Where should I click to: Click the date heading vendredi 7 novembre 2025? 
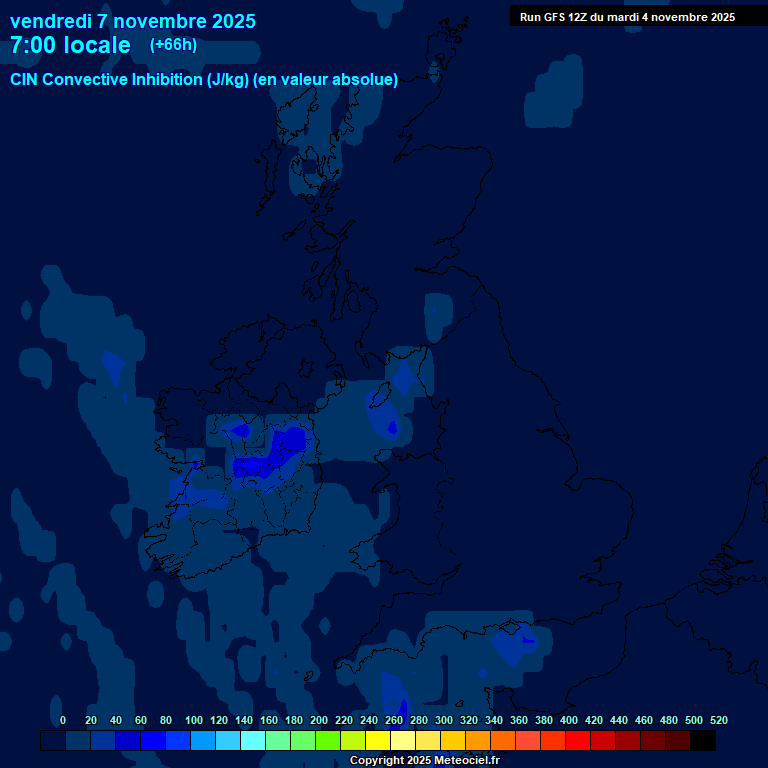[x=132, y=21]
